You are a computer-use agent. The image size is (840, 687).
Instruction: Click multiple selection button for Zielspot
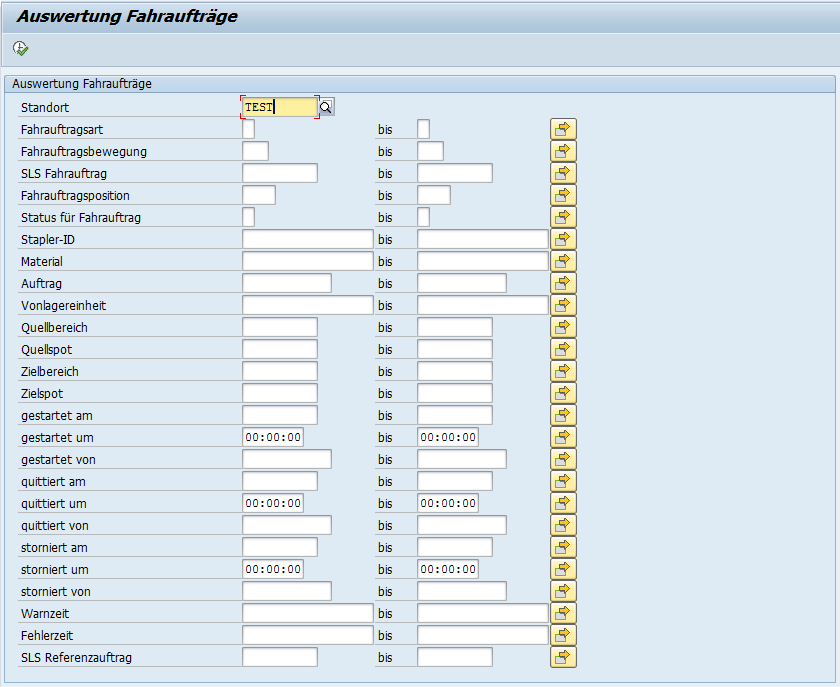563,393
